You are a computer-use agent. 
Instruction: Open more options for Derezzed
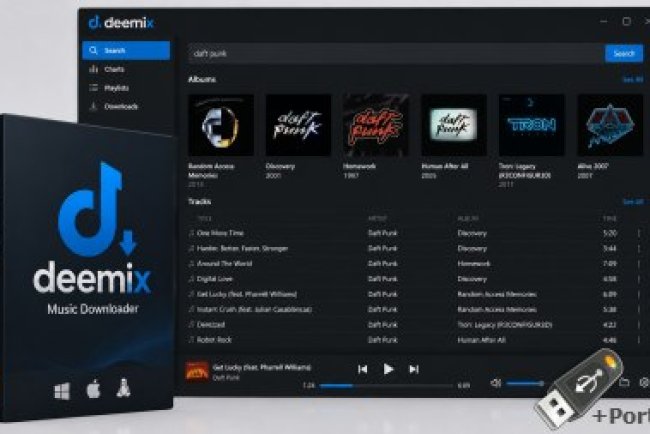pyautogui.click(x=639, y=325)
